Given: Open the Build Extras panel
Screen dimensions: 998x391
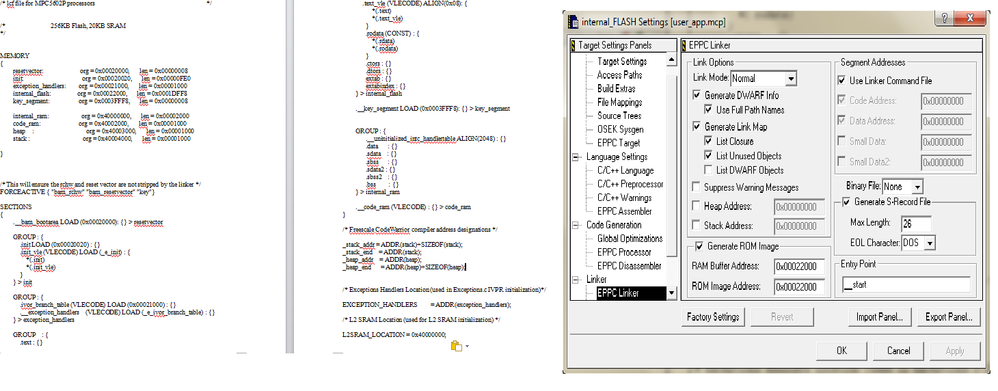Looking at the screenshot, I should pyautogui.click(x=615, y=89).
